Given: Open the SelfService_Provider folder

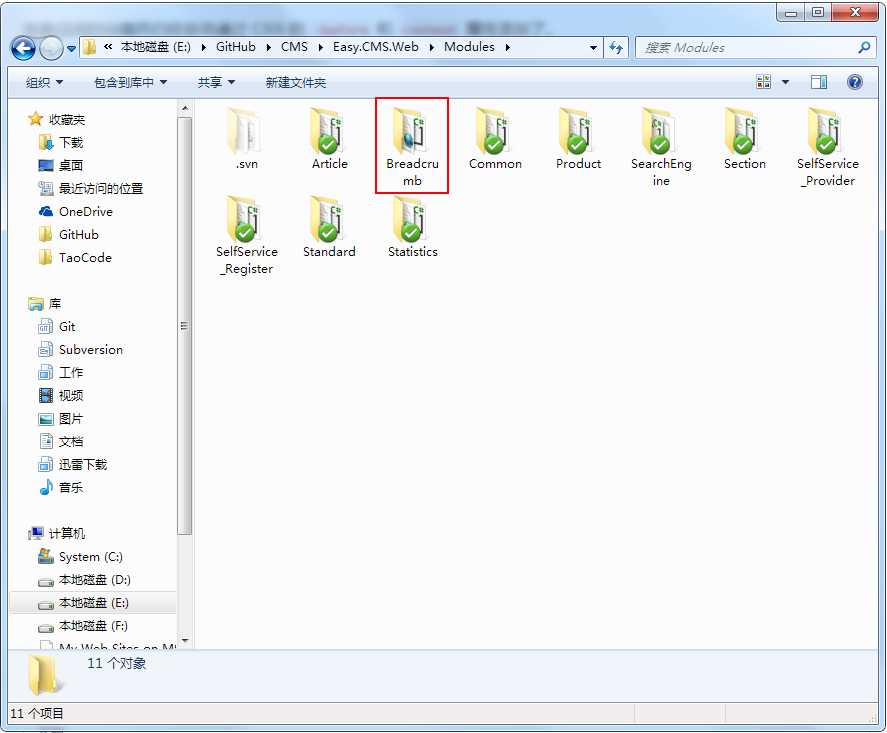Looking at the screenshot, I should click(828, 147).
